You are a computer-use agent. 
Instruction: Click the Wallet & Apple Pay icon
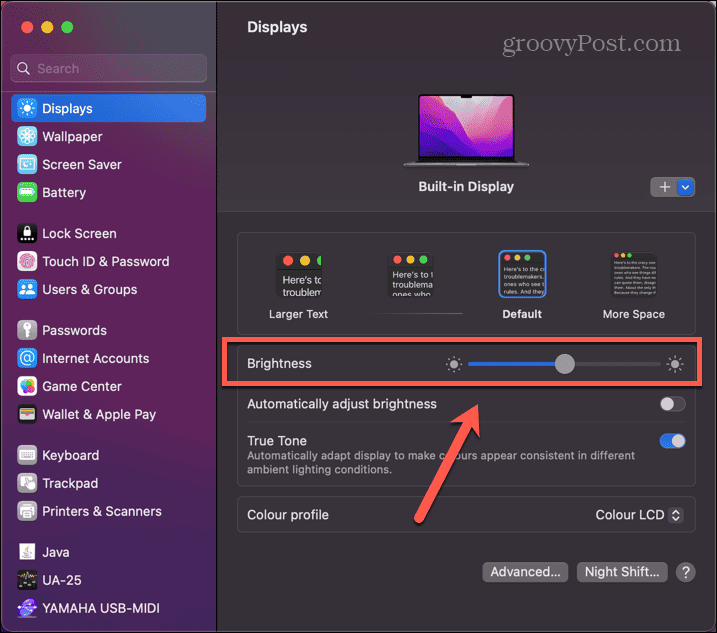click(27, 414)
